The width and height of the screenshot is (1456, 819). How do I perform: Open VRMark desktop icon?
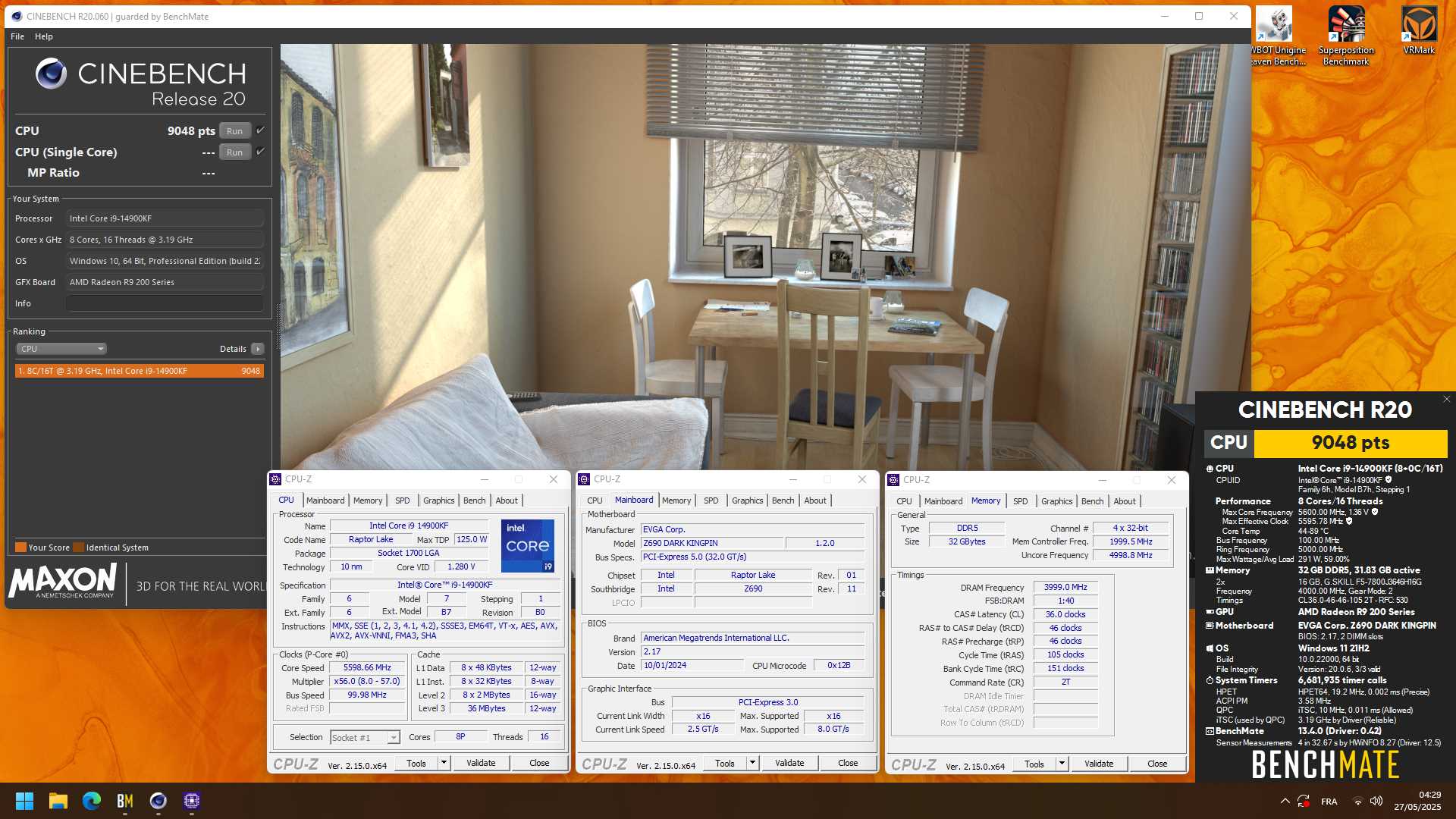pos(1419,32)
